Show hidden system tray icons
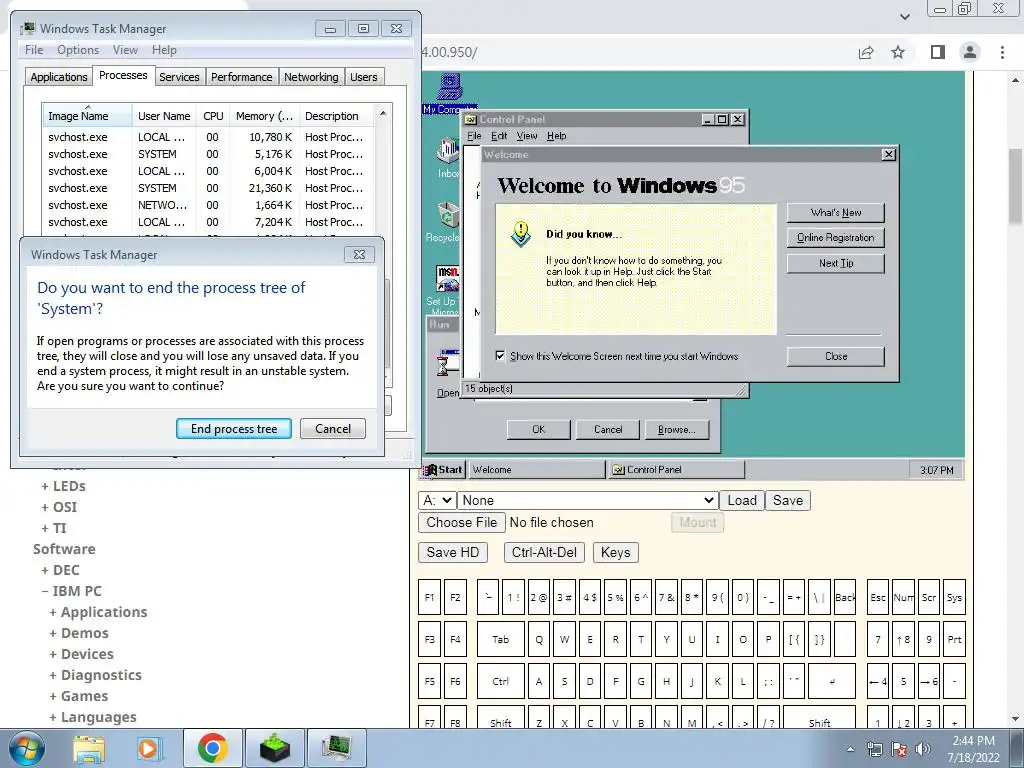1024x768 pixels. (x=850, y=750)
